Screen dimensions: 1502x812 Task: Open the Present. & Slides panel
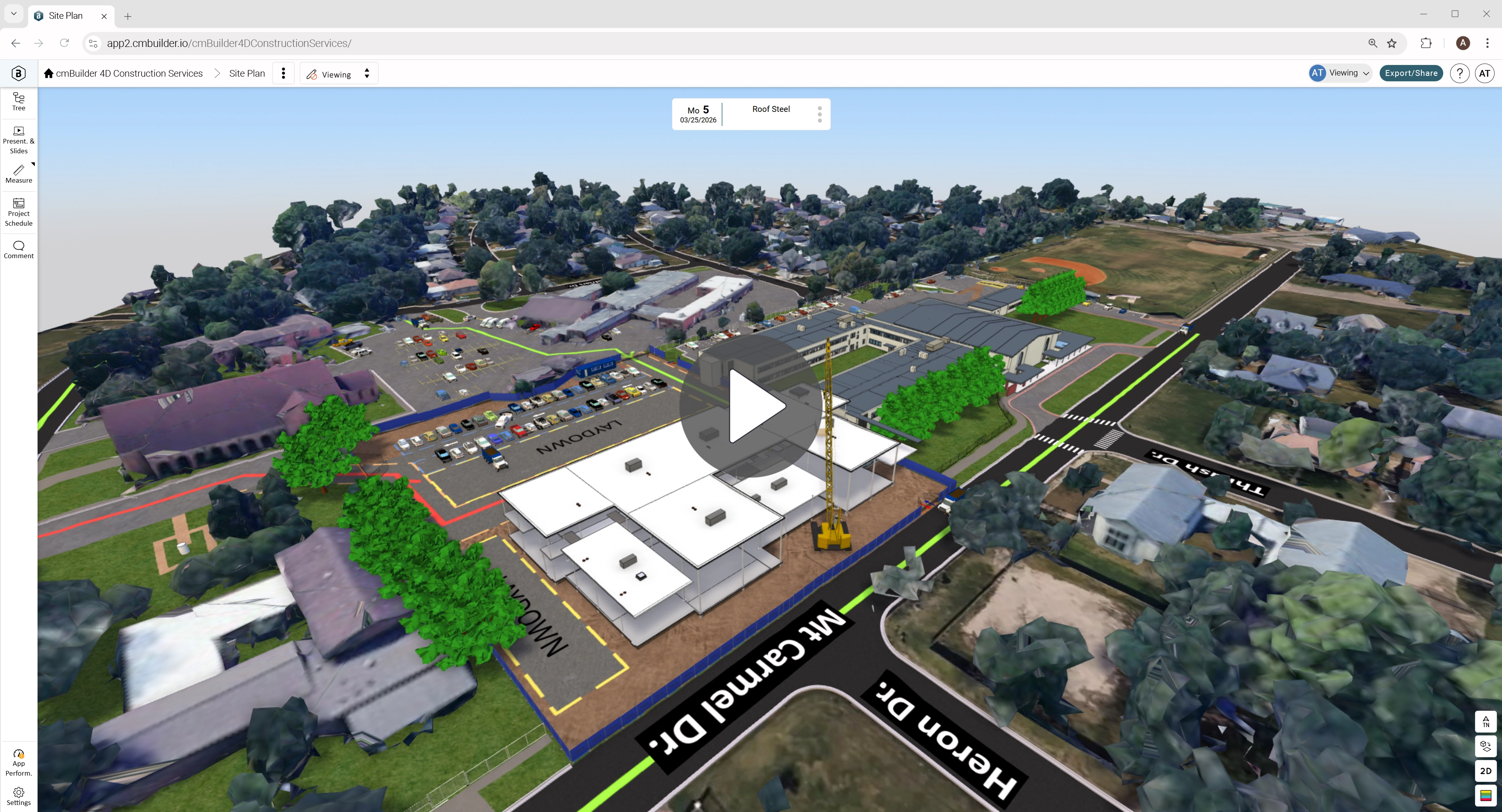click(18, 139)
